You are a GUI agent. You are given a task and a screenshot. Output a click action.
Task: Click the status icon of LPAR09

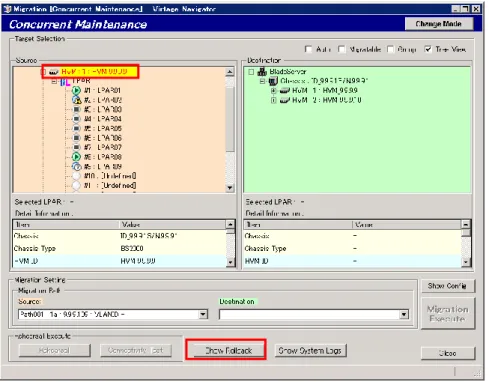[77, 166]
